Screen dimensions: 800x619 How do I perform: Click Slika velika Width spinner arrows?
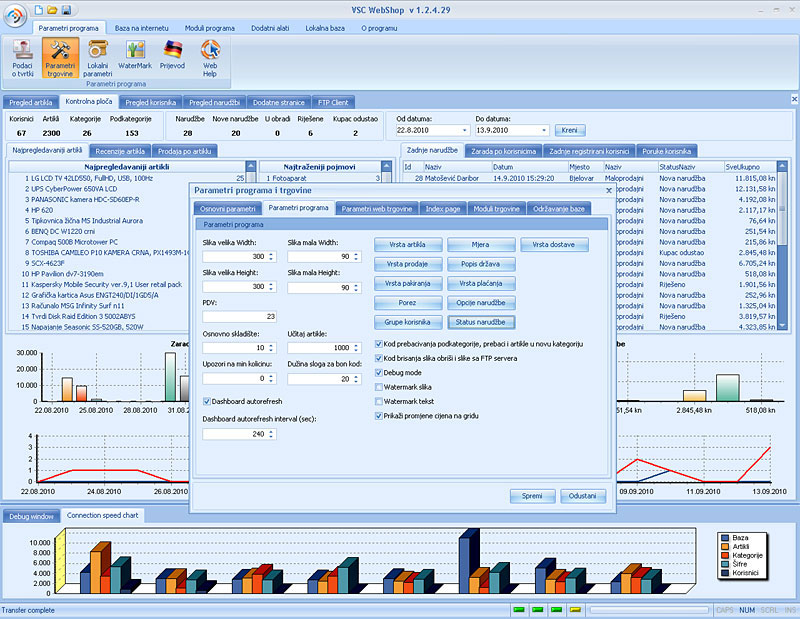click(x=271, y=257)
